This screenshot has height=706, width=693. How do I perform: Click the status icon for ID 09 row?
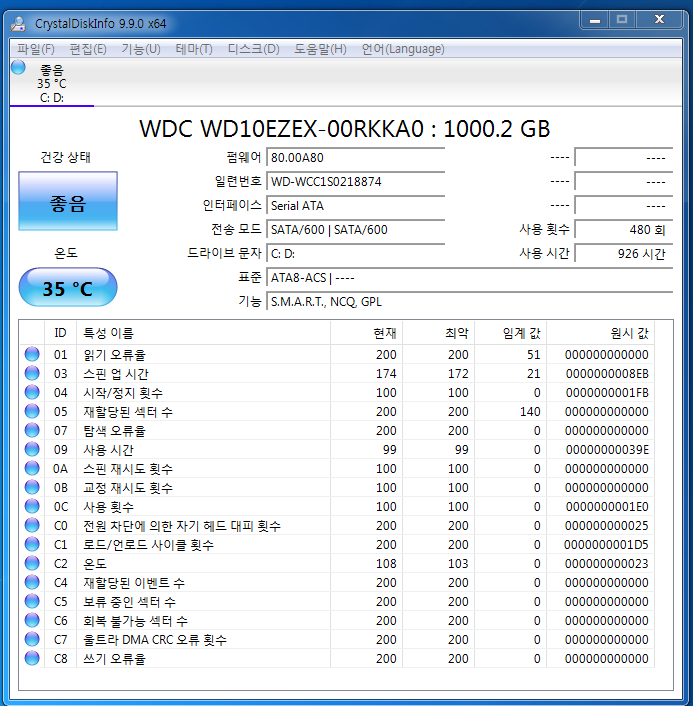pyautogui.click(x=32, y=449)
